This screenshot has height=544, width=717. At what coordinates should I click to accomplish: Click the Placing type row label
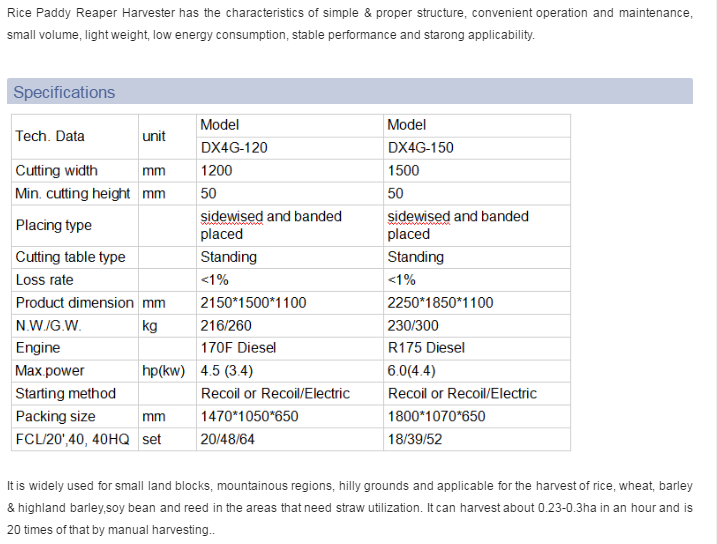[53, 225]
